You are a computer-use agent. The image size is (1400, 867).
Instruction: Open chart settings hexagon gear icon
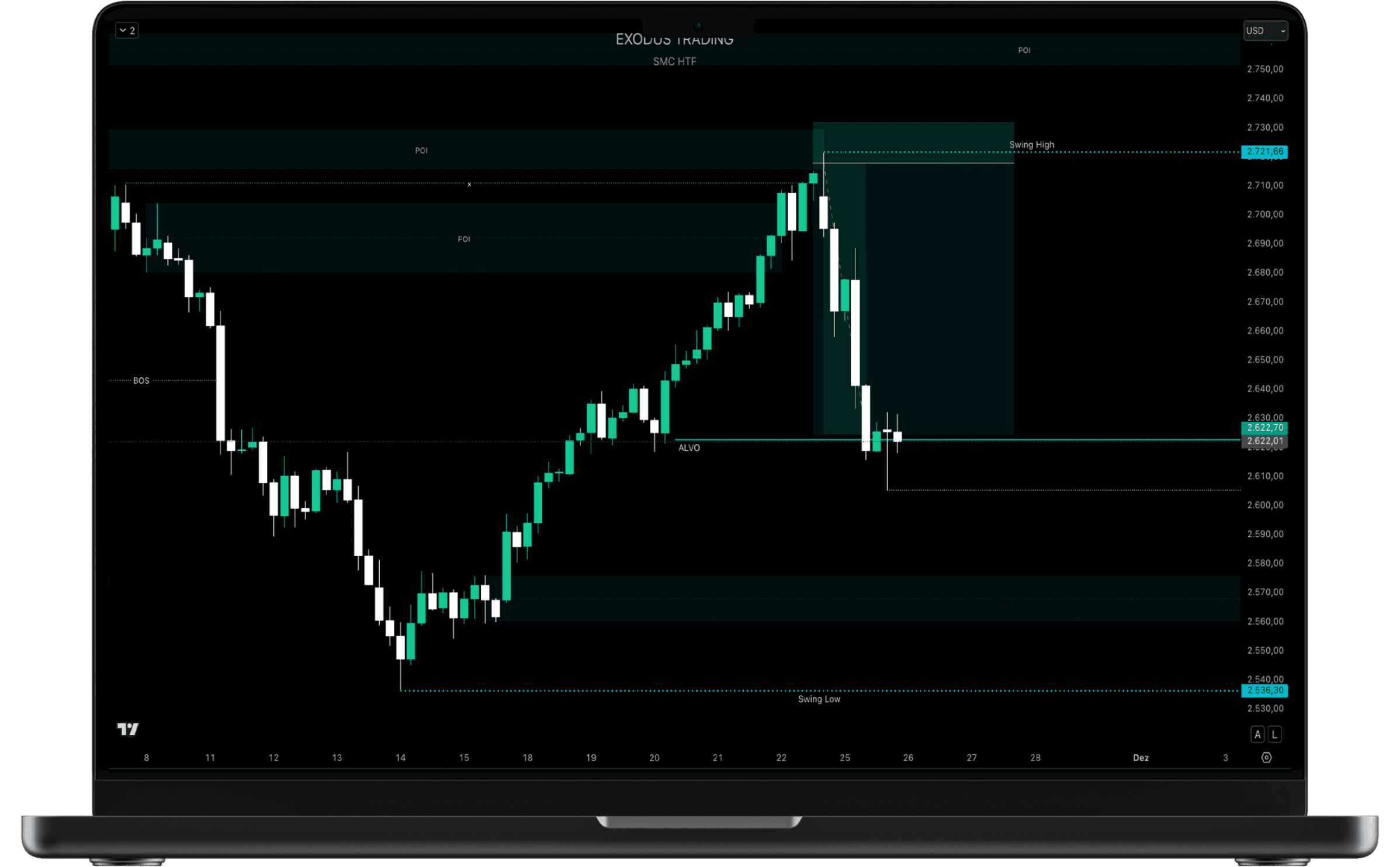(1266, 758)
